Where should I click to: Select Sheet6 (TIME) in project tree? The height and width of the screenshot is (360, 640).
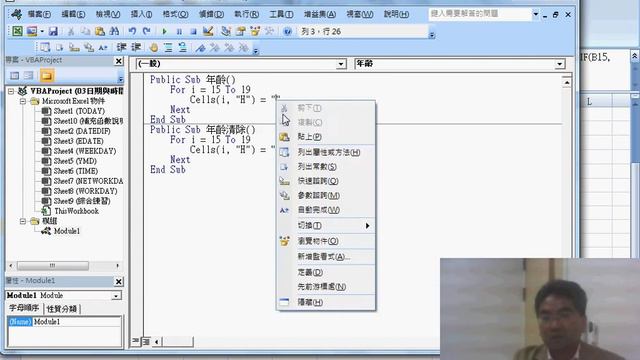(76, 171)
